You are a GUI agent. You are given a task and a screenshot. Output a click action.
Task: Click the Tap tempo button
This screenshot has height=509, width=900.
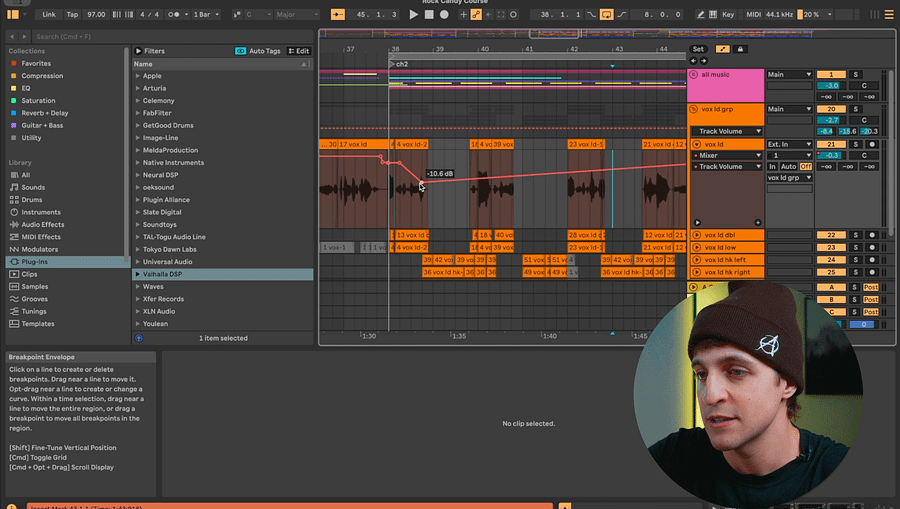click(72, 14)
